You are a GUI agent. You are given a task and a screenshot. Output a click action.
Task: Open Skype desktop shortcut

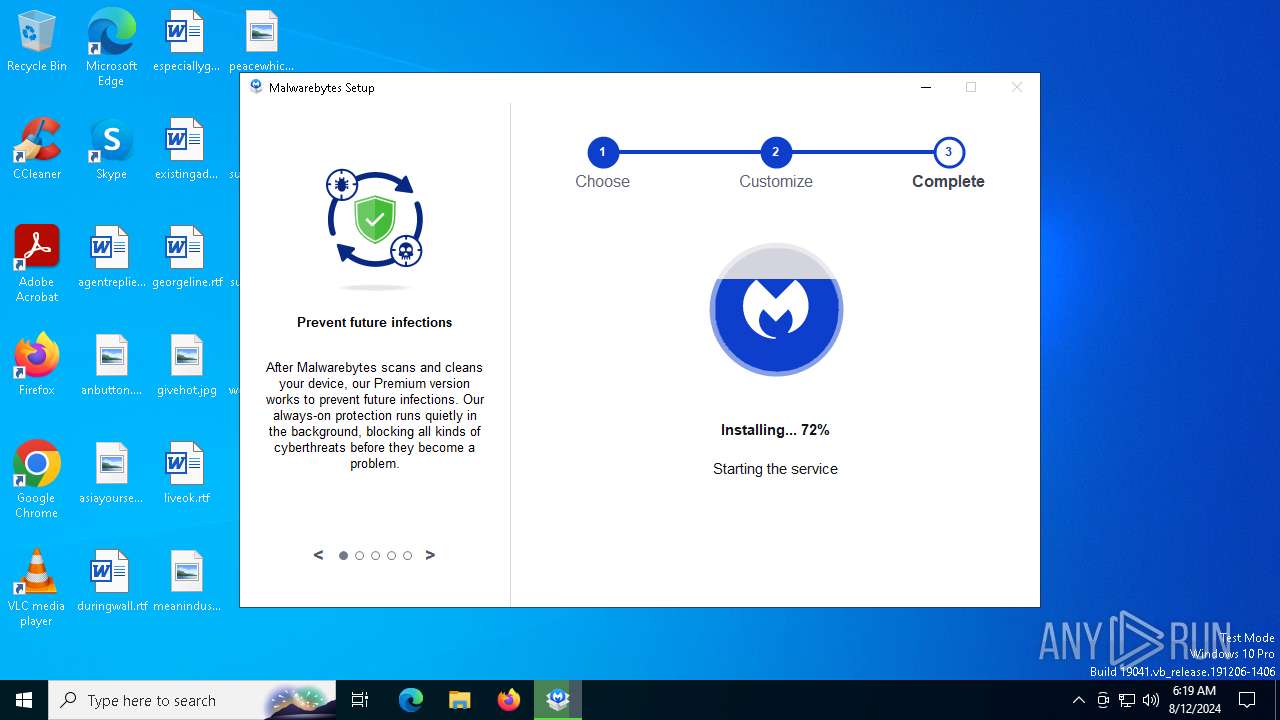(111, 149)
